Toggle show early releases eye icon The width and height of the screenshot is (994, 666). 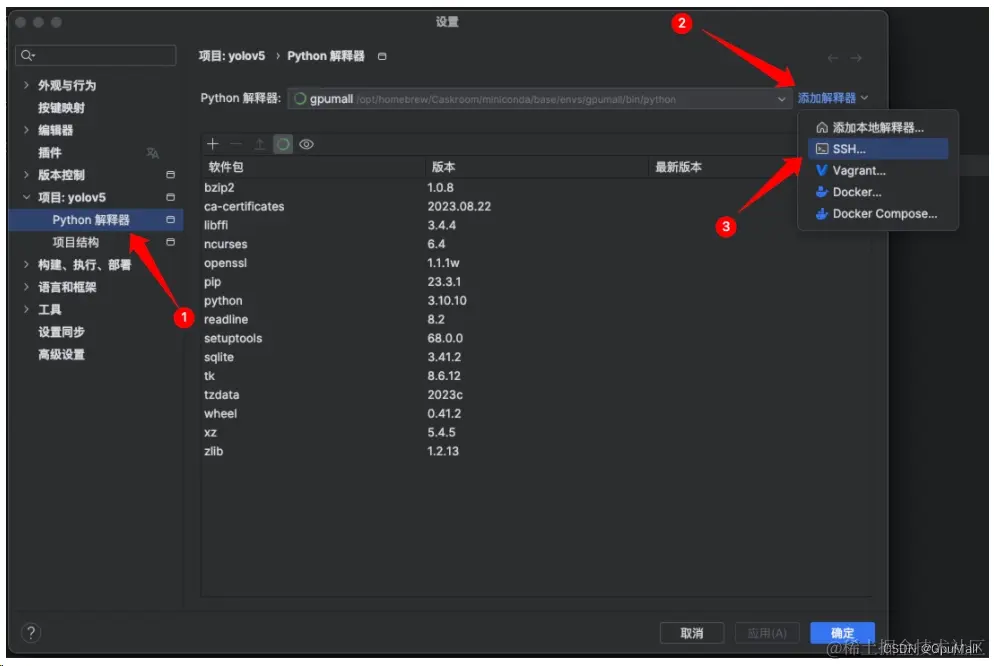[x=306, y=144]
